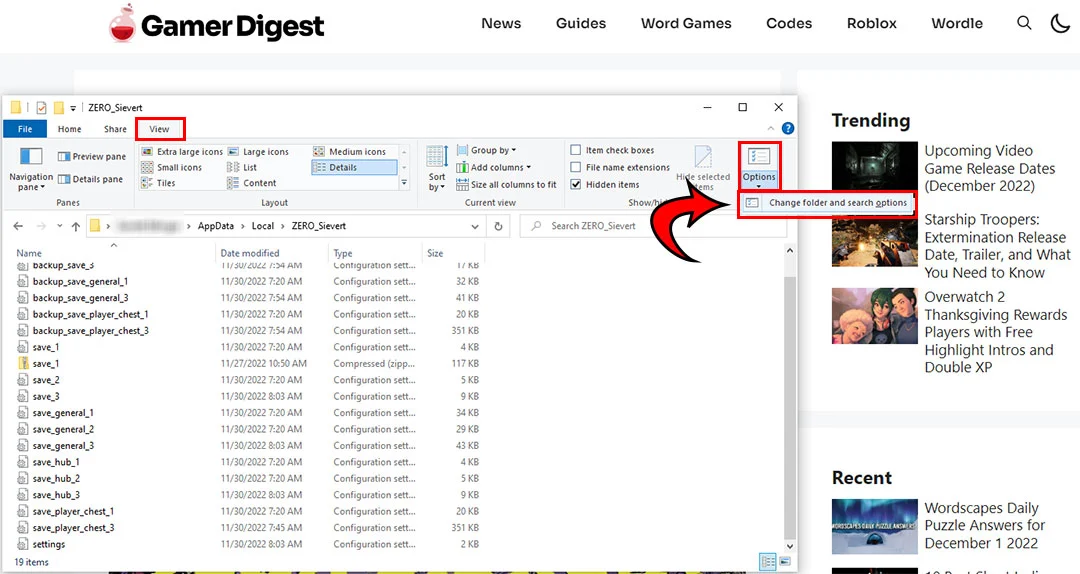Click scrollbar down arrow in file list
1080x574 pixels.
(790, 546)
